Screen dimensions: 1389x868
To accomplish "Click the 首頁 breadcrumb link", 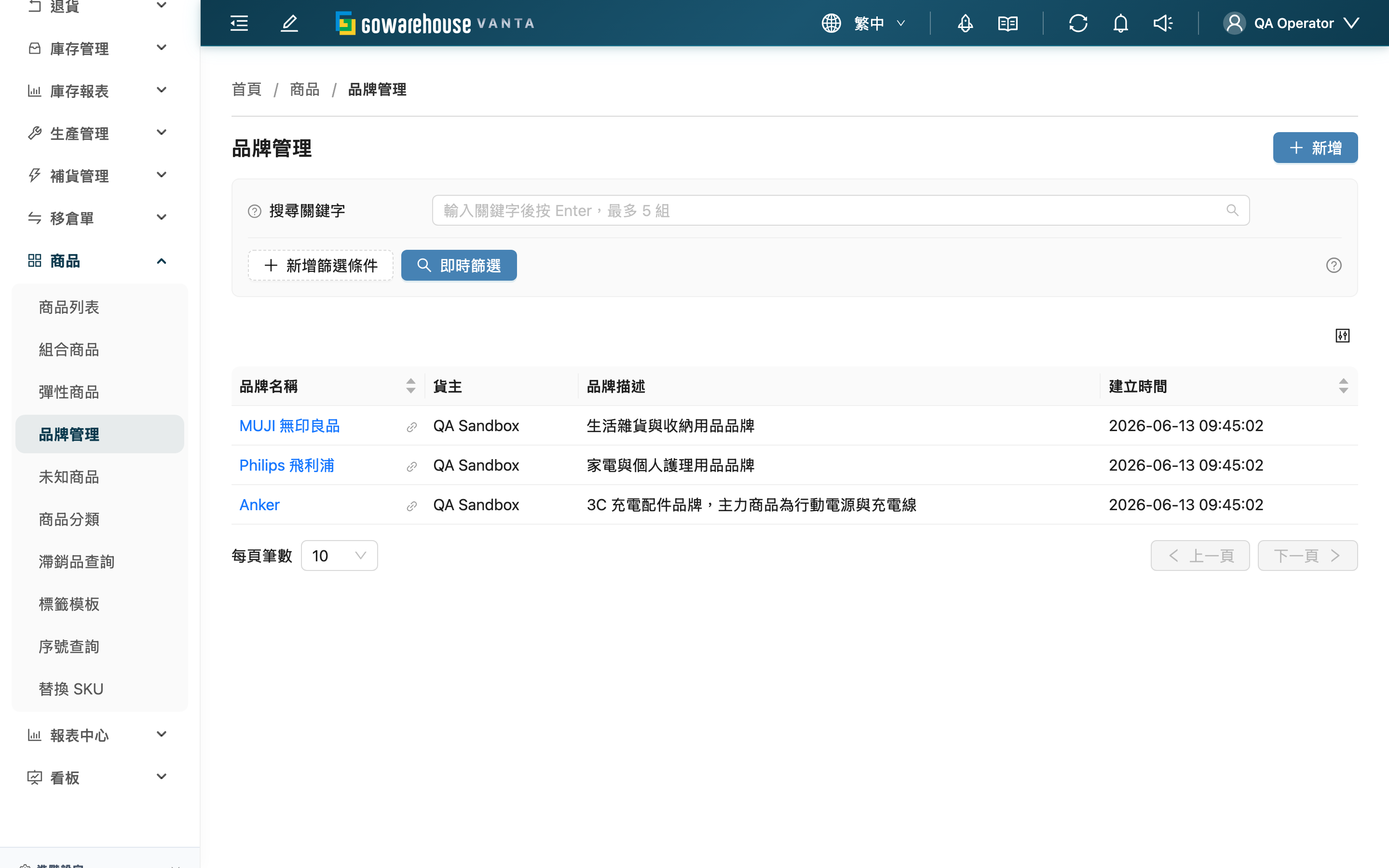I will (246, 90).
